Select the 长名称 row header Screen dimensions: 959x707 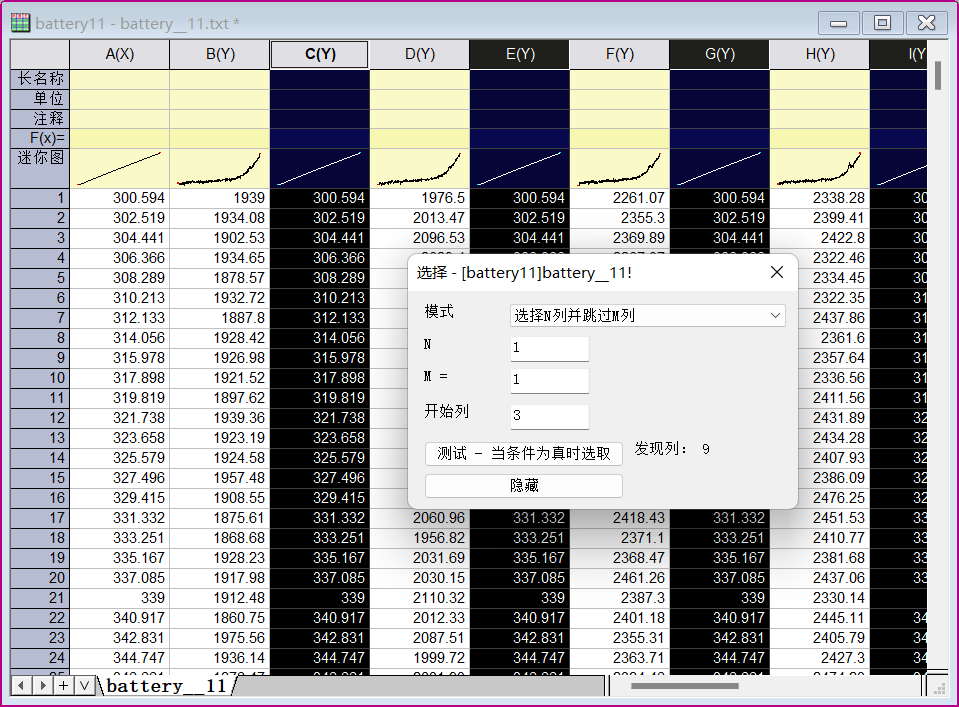pyautogui.click(x=40, y=79)
